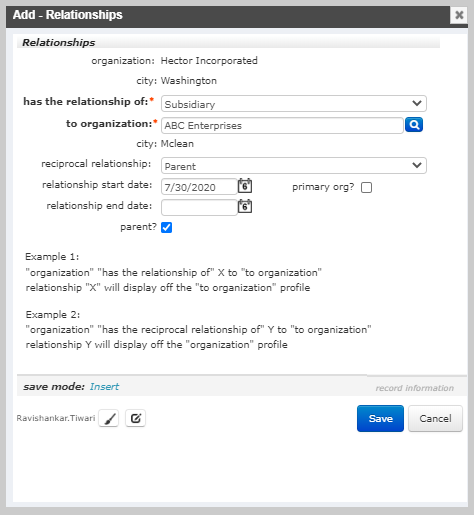This screenshot has height=515, width=474.
Task: Click the Save button
Action: click(x=380, y=419)
